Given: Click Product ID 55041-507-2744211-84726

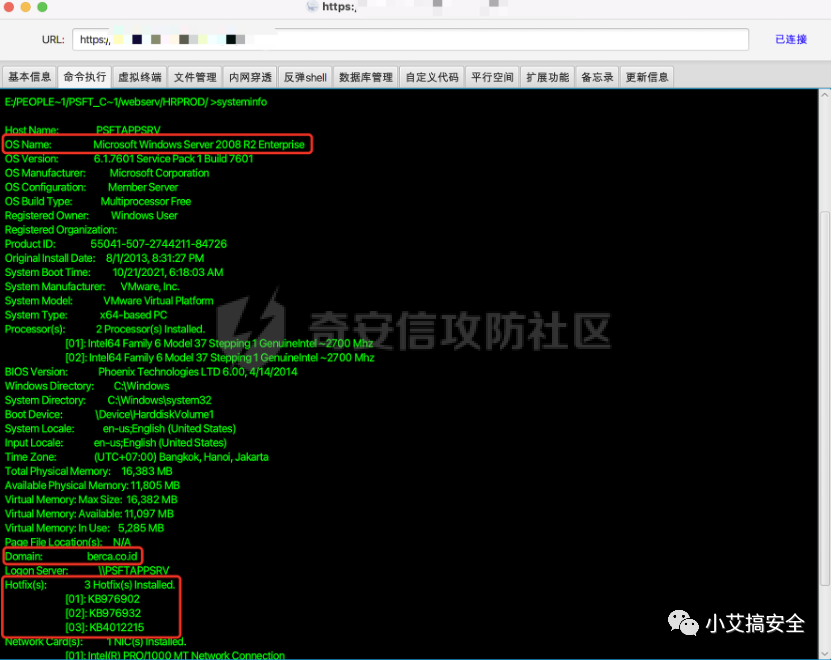Looking at the screenshot, I should click(x=159, y=244).
